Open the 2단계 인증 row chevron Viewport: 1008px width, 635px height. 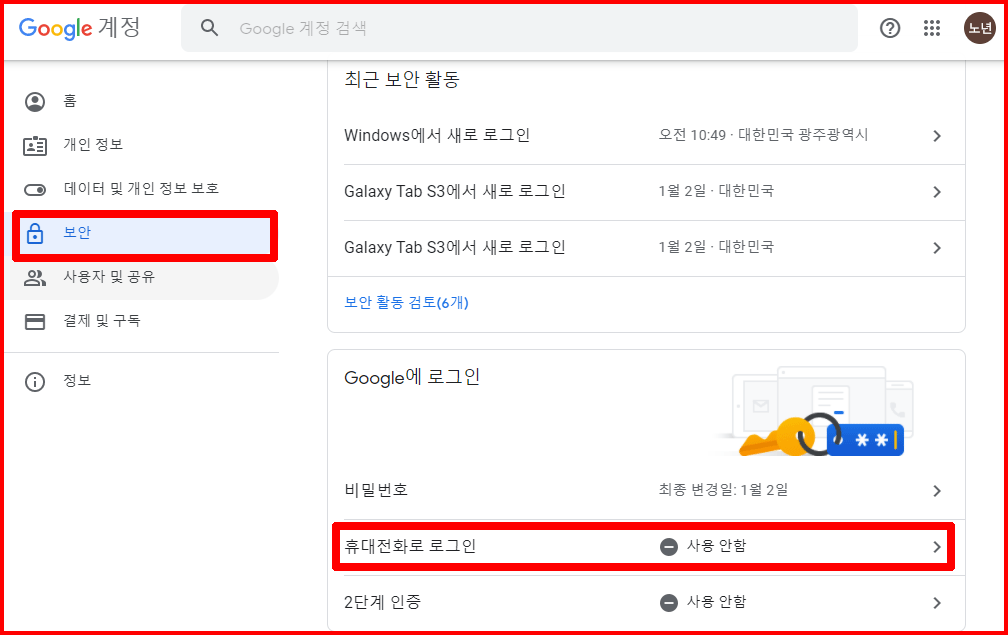click(x=937, y=603)
